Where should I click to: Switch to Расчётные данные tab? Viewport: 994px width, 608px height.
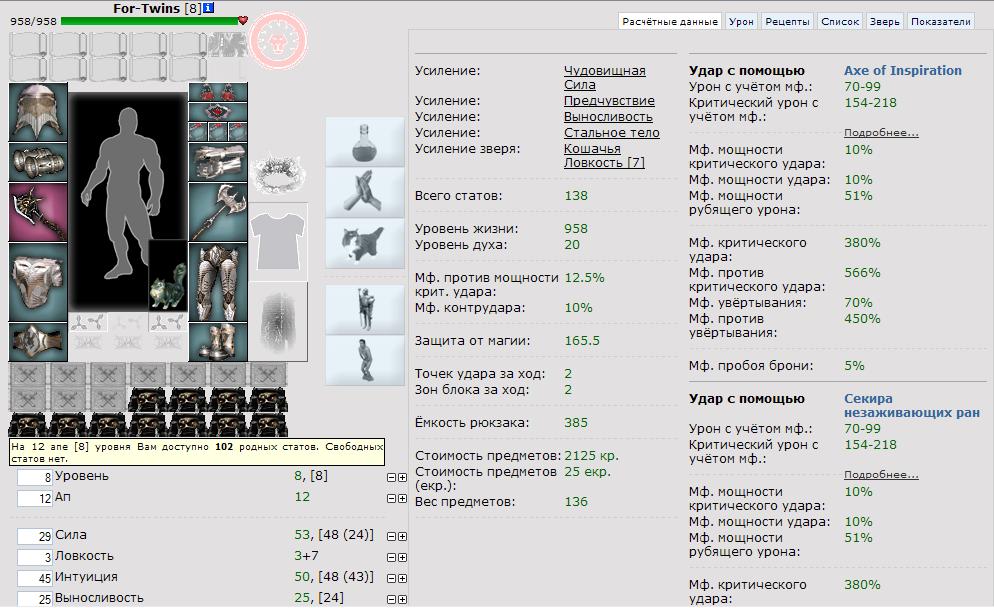coord(670,22)
